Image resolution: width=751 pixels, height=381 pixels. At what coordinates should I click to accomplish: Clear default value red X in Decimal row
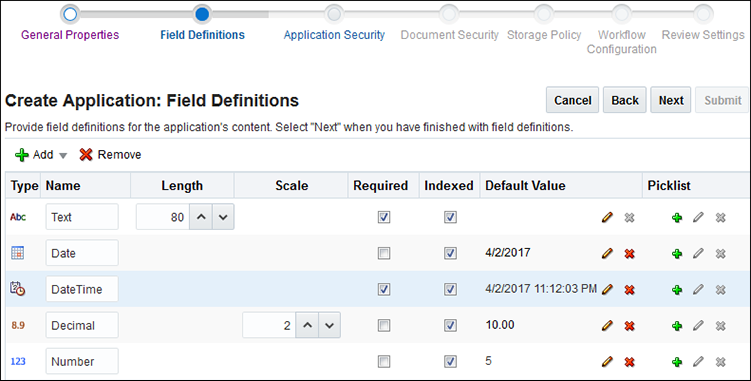click(x=629, y=326)
